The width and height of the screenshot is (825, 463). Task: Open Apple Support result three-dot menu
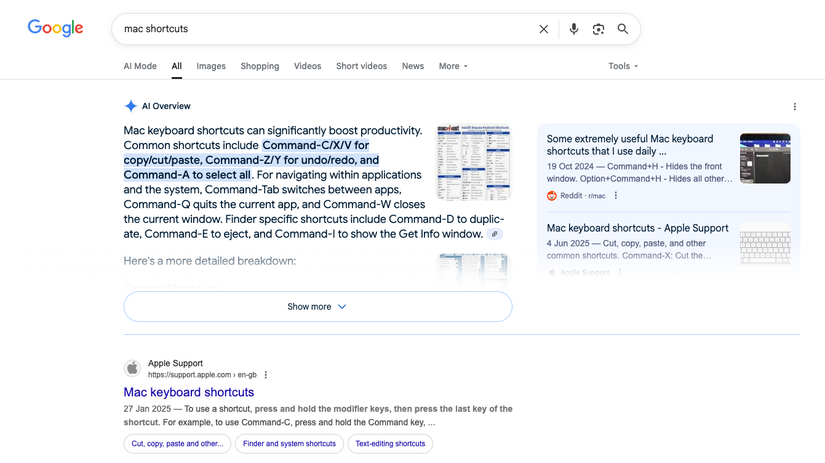click(x=266, y=375)
